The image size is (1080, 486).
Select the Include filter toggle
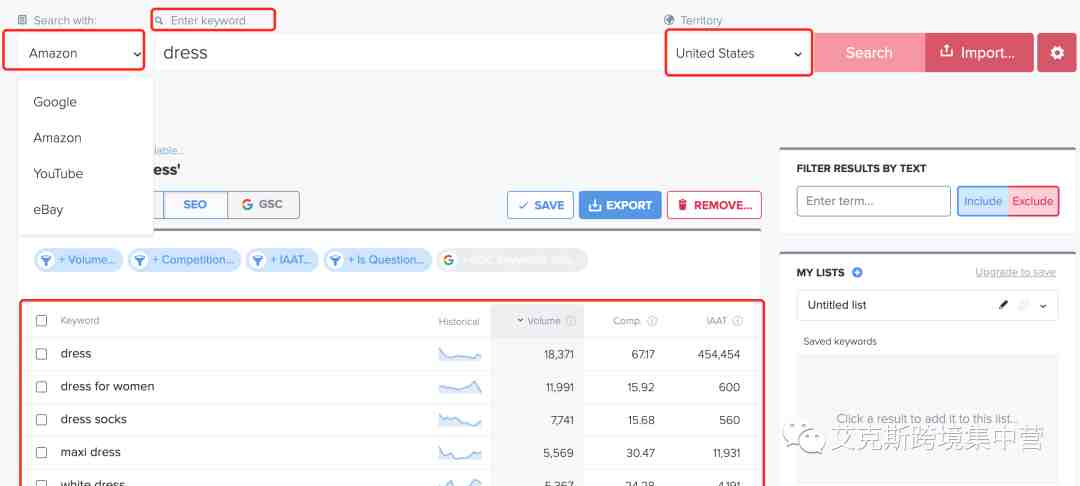tap(982, 201)
